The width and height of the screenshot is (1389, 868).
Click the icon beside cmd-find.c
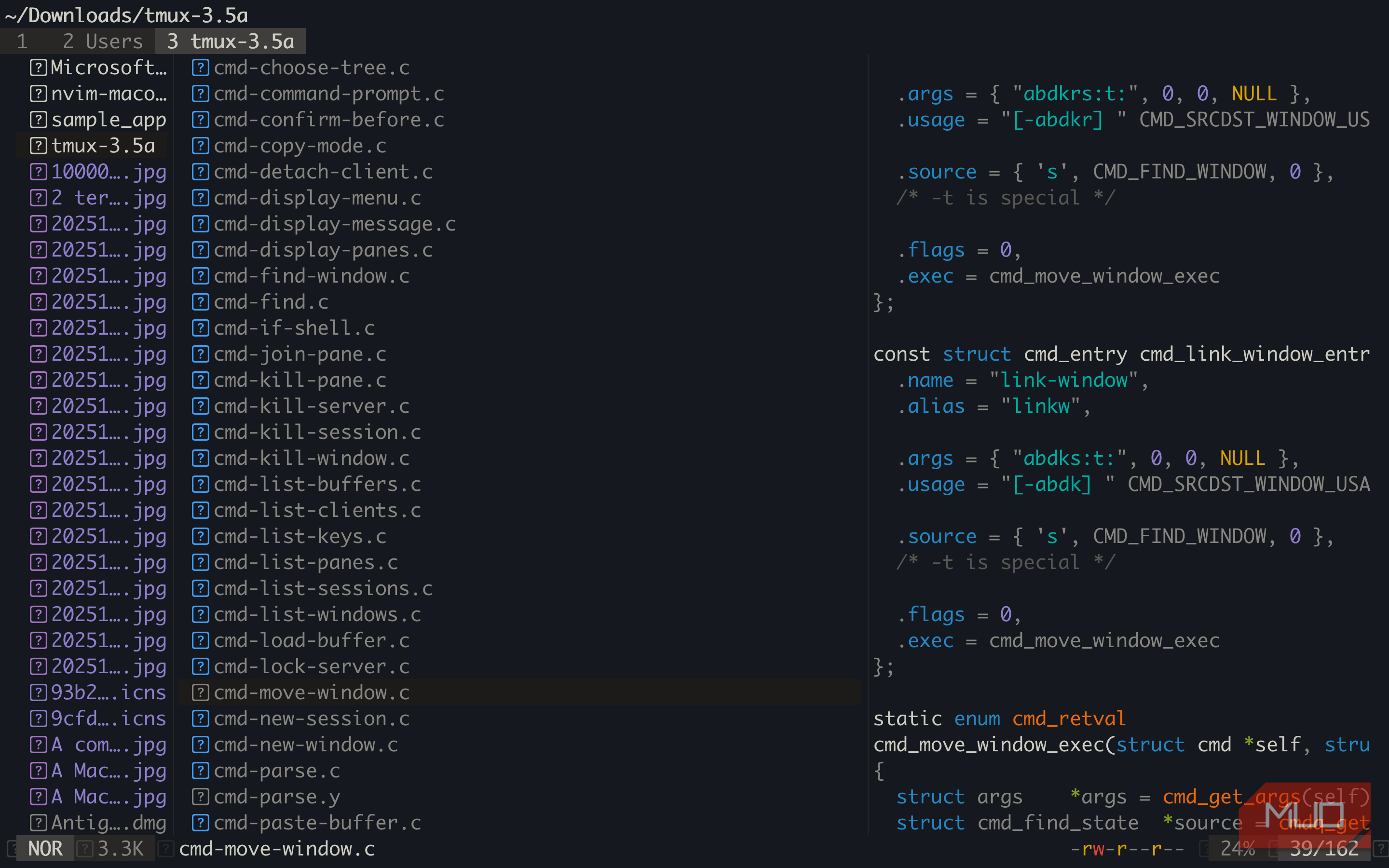pos(200,302)
